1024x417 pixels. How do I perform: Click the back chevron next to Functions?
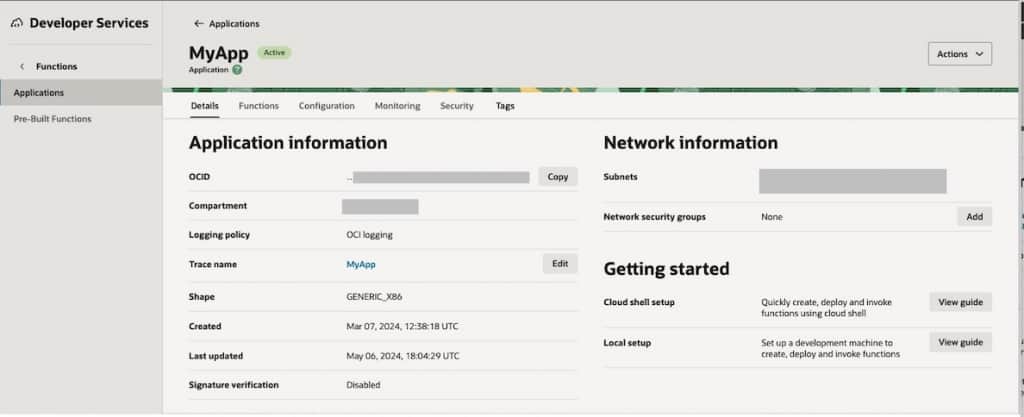coord(22,67)
